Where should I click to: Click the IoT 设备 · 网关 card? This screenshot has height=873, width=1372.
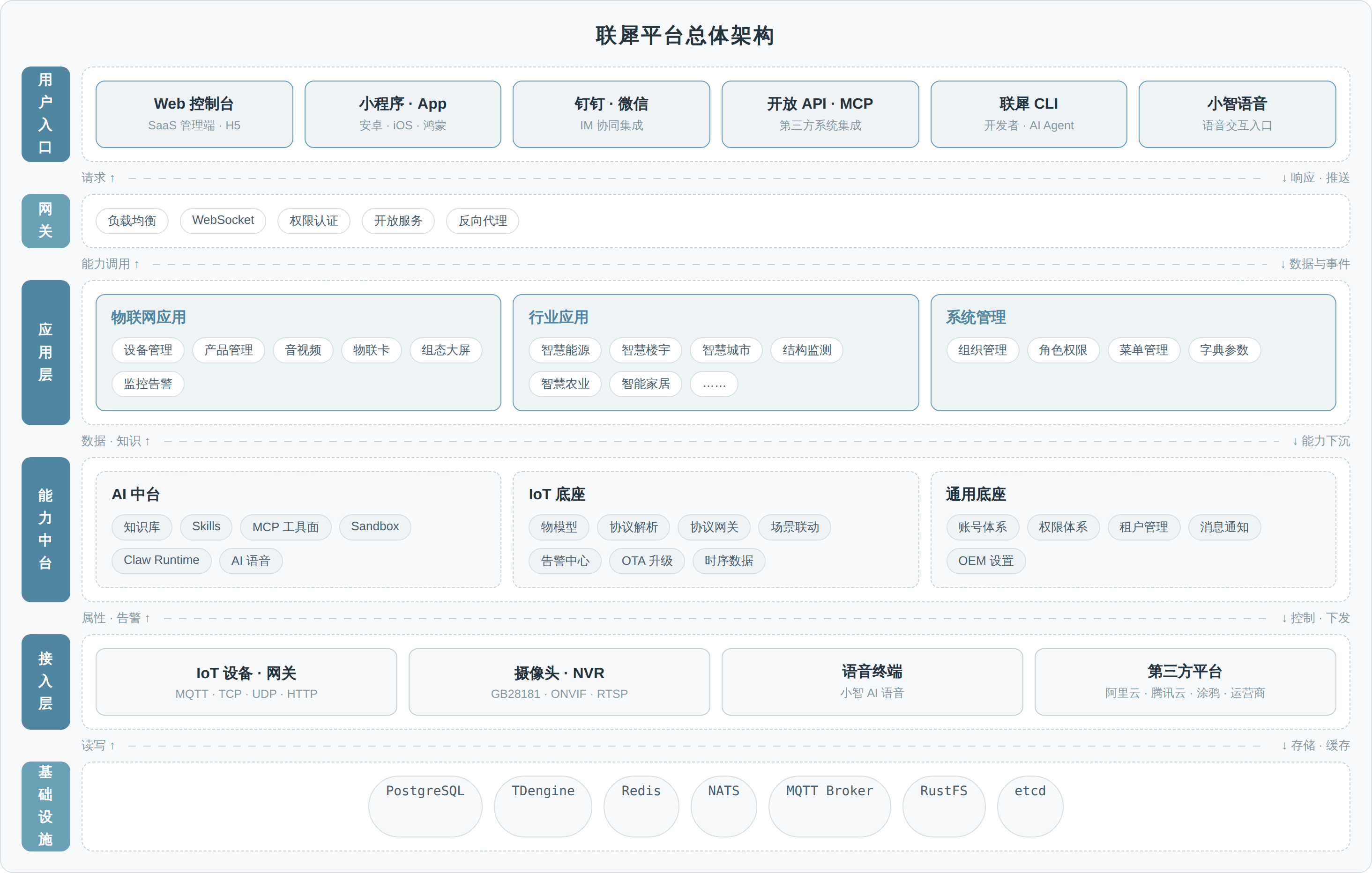coord(246,681)
